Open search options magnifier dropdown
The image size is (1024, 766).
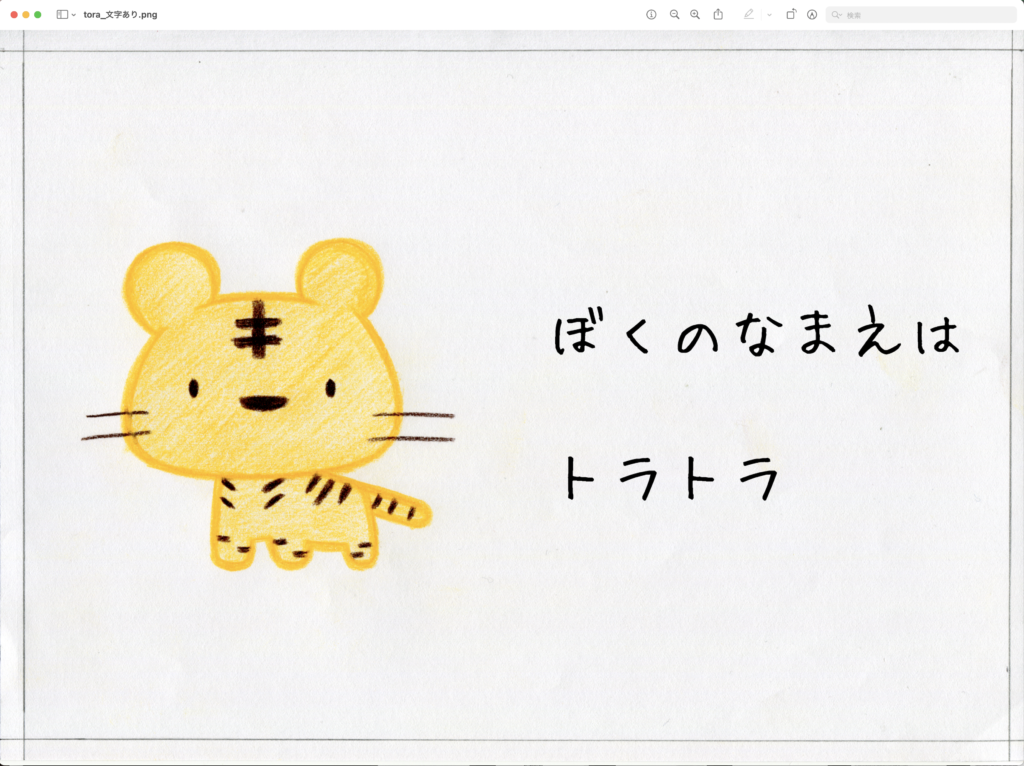837,15
